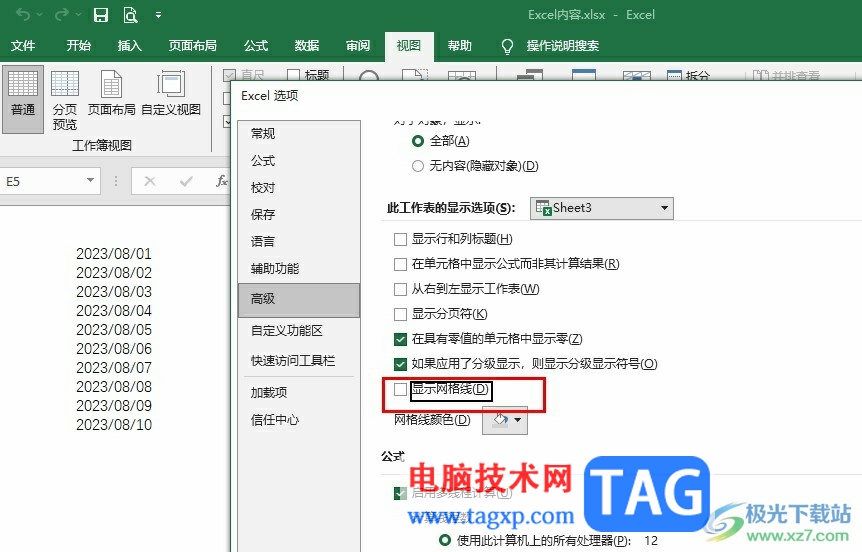
Task: Open the 文件 file tab
Action: tap(23, 46)
